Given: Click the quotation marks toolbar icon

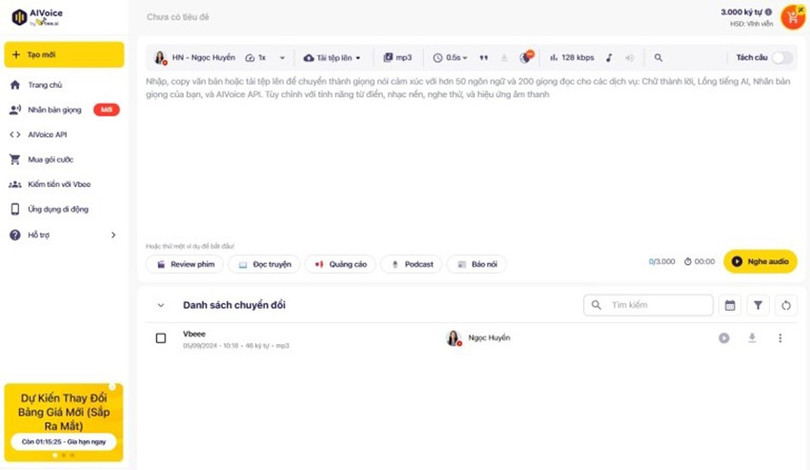Looking at the screenshot, I should click(484, 58).
